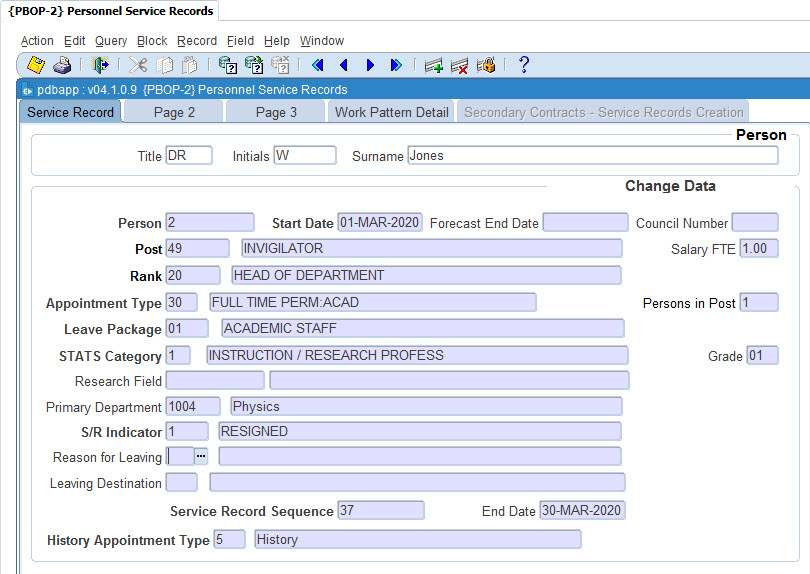Go to the previous record arrow
This screenshot has width=810, height=574.
(344, 66)
